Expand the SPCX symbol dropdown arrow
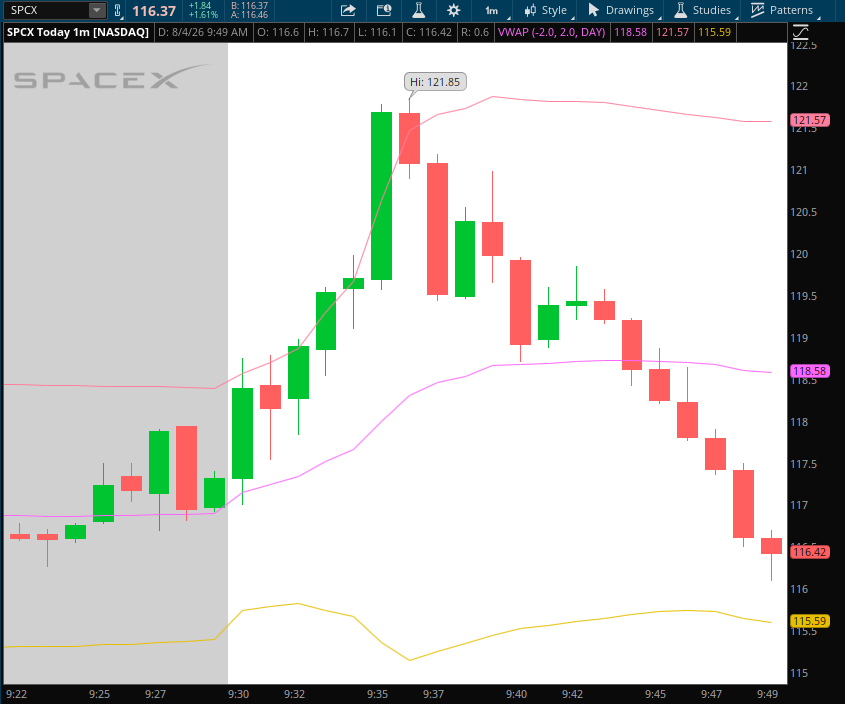Viewport: 845px width, 704px height. pos(96,10)
